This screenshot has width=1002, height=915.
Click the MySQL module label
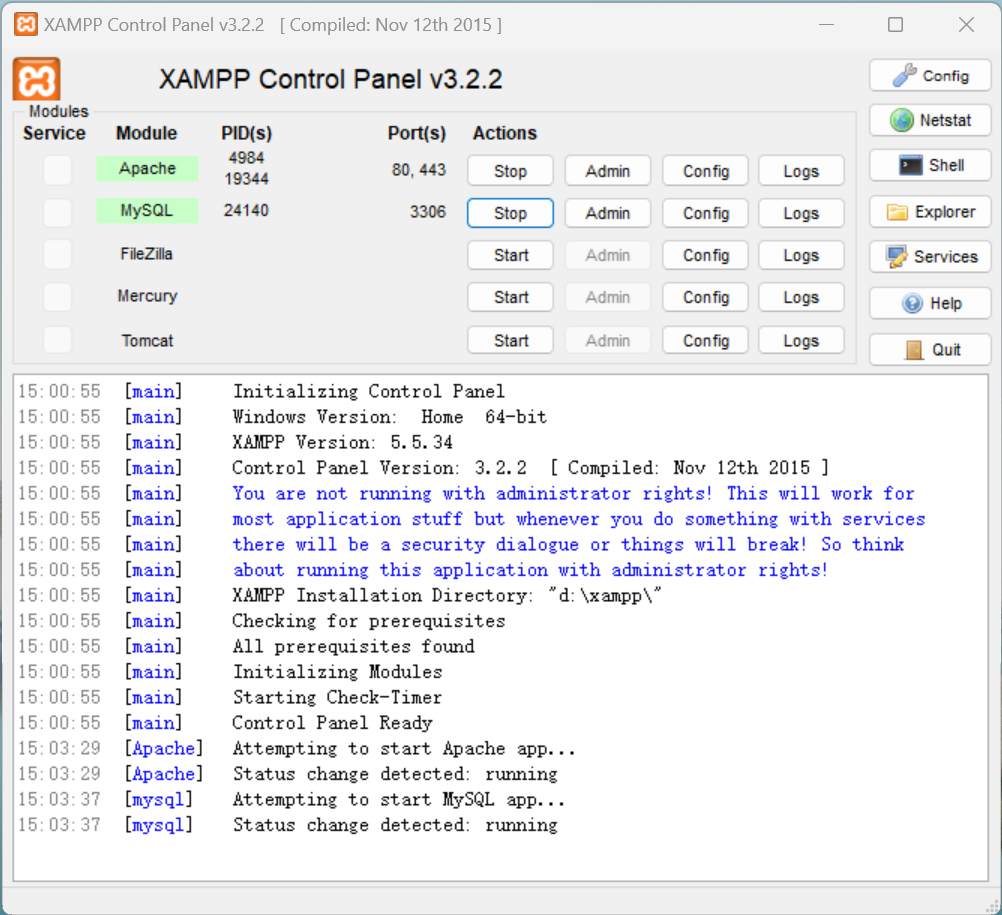147,210
